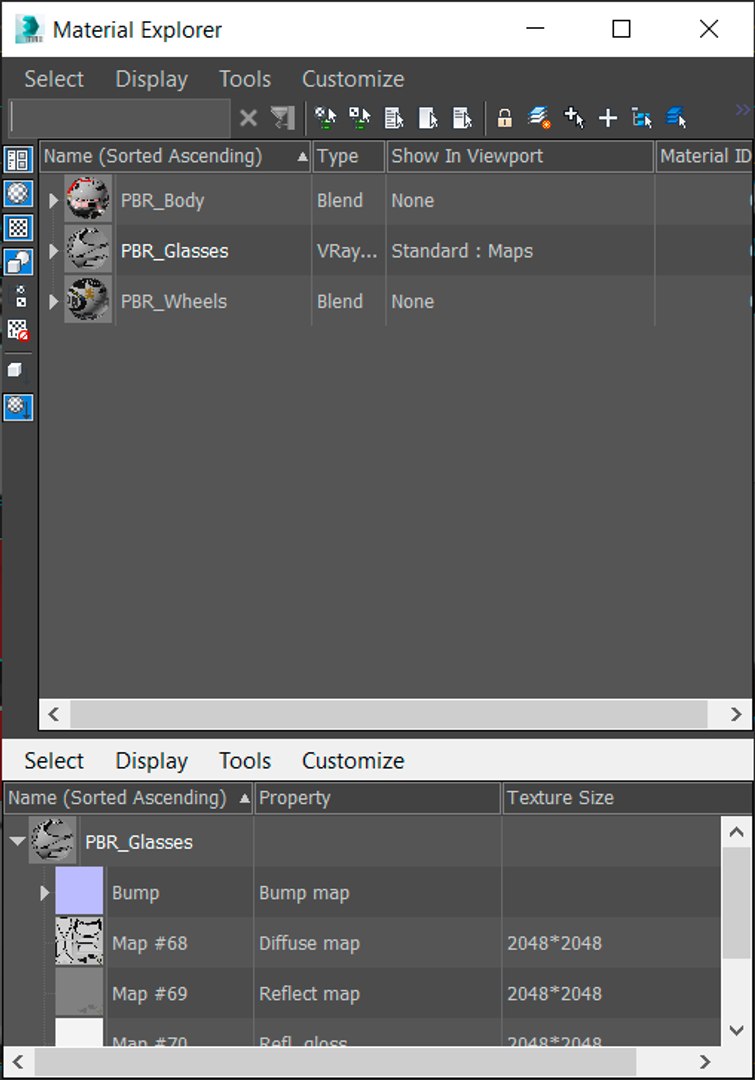Click the Texture Size column header
This screenshot has width=755, height=1080.
click(627, 798)
